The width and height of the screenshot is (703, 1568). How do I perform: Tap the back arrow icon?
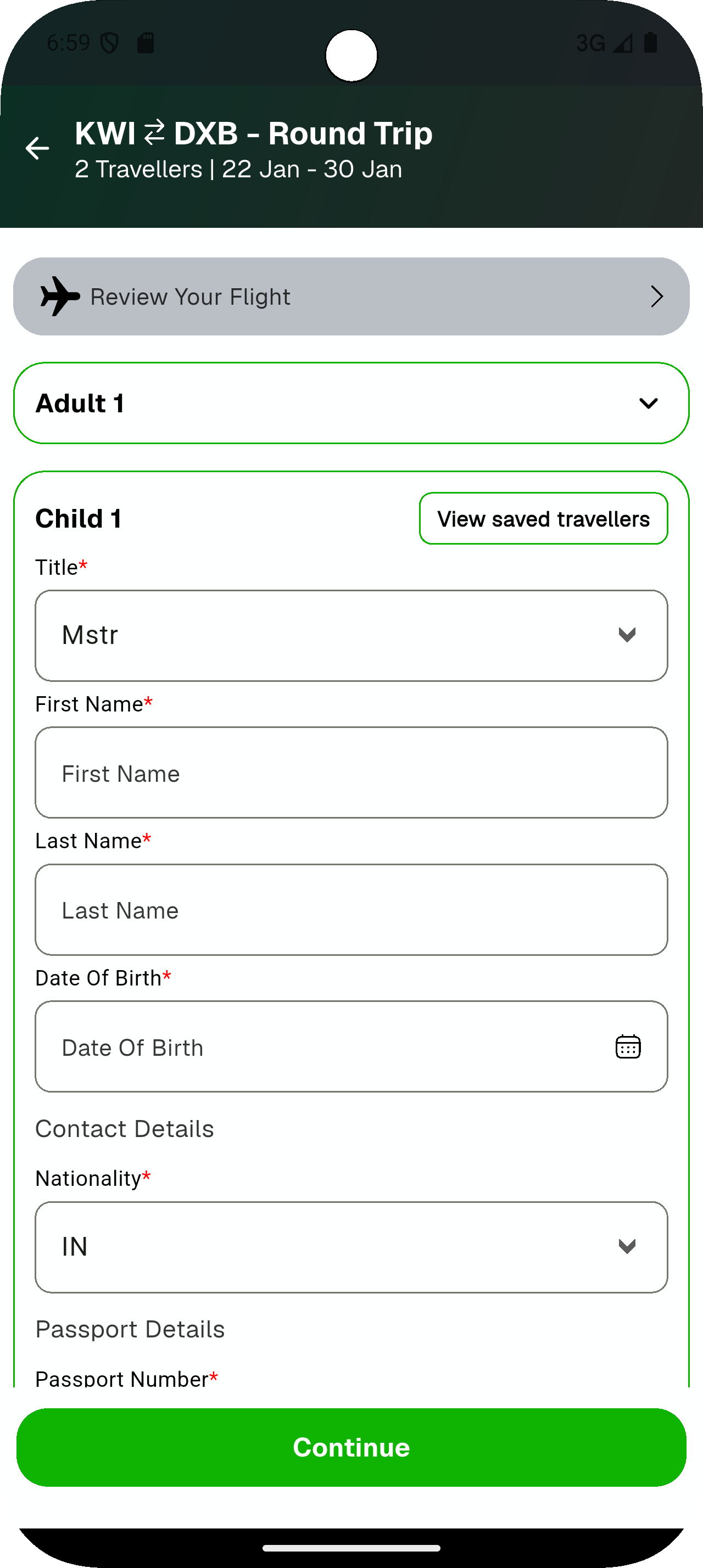click(x=37, y=148)
